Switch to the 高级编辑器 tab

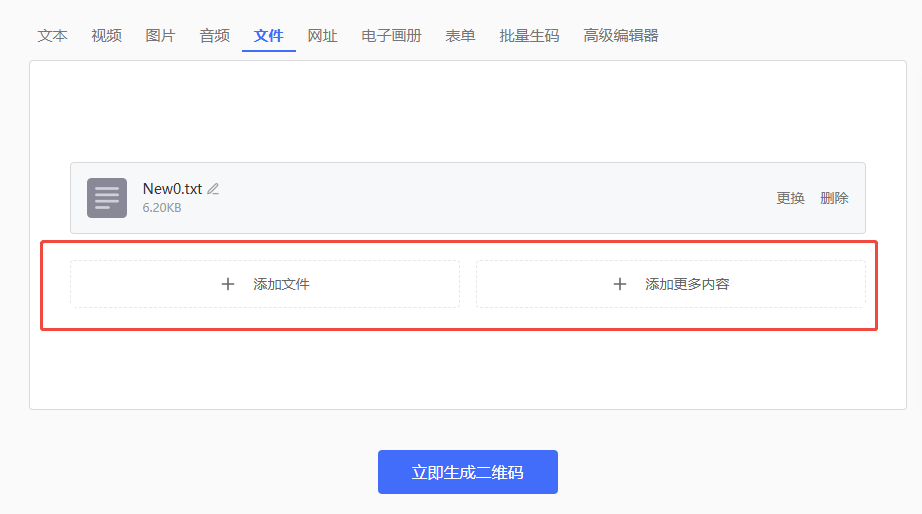620,36
